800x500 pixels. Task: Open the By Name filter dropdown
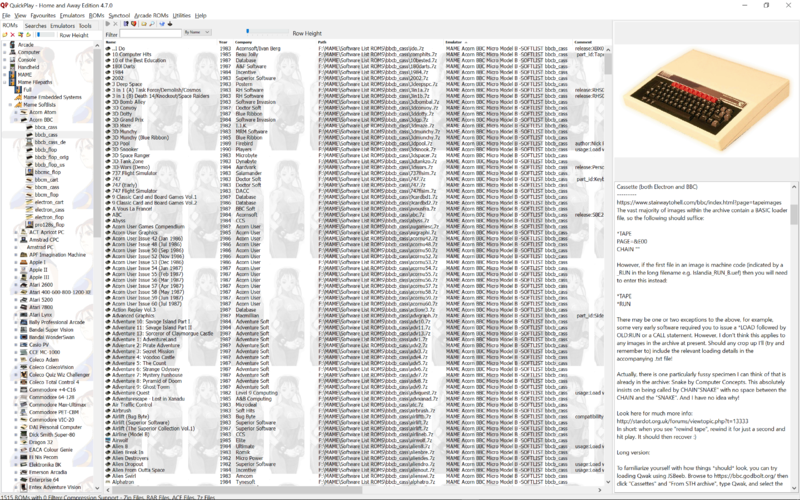(196, 32)
